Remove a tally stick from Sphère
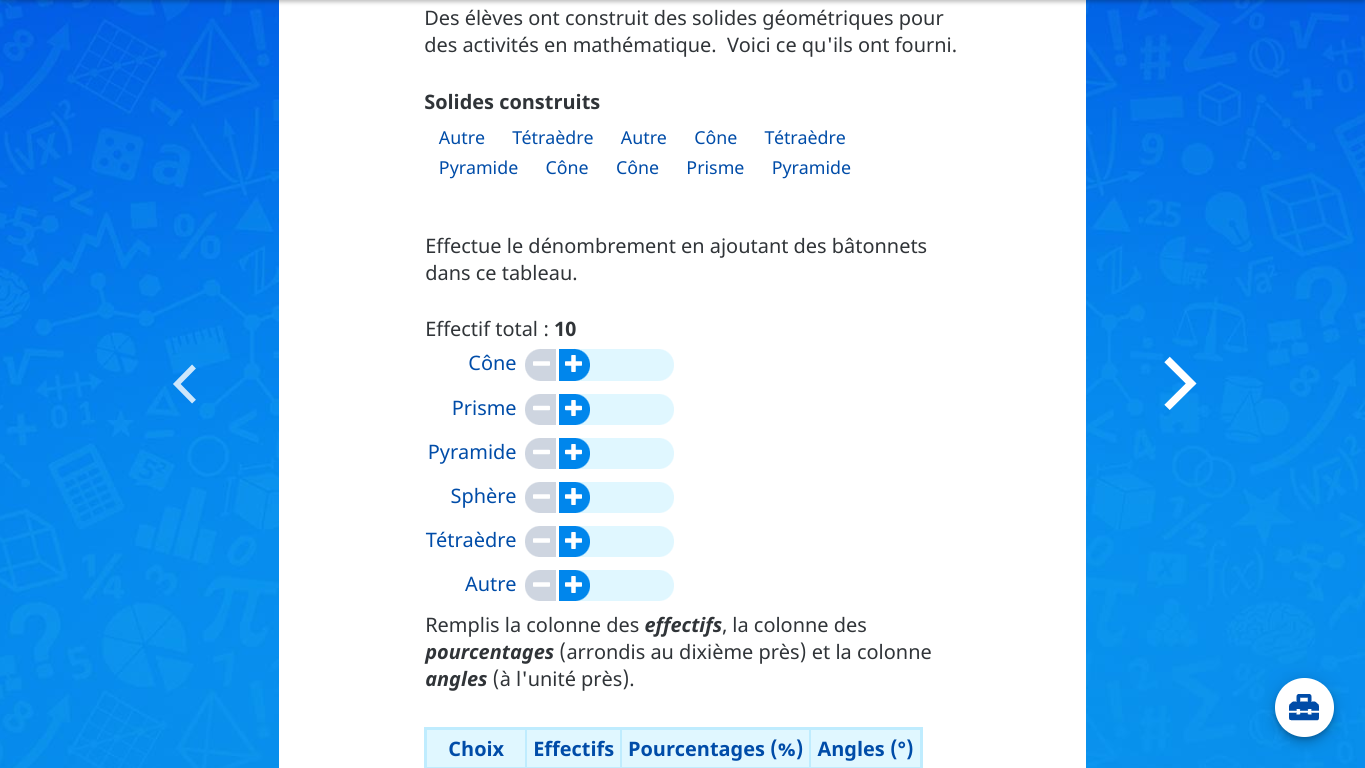The height and width of the screenshot is (768, 1365). click(x=541, y=497)
